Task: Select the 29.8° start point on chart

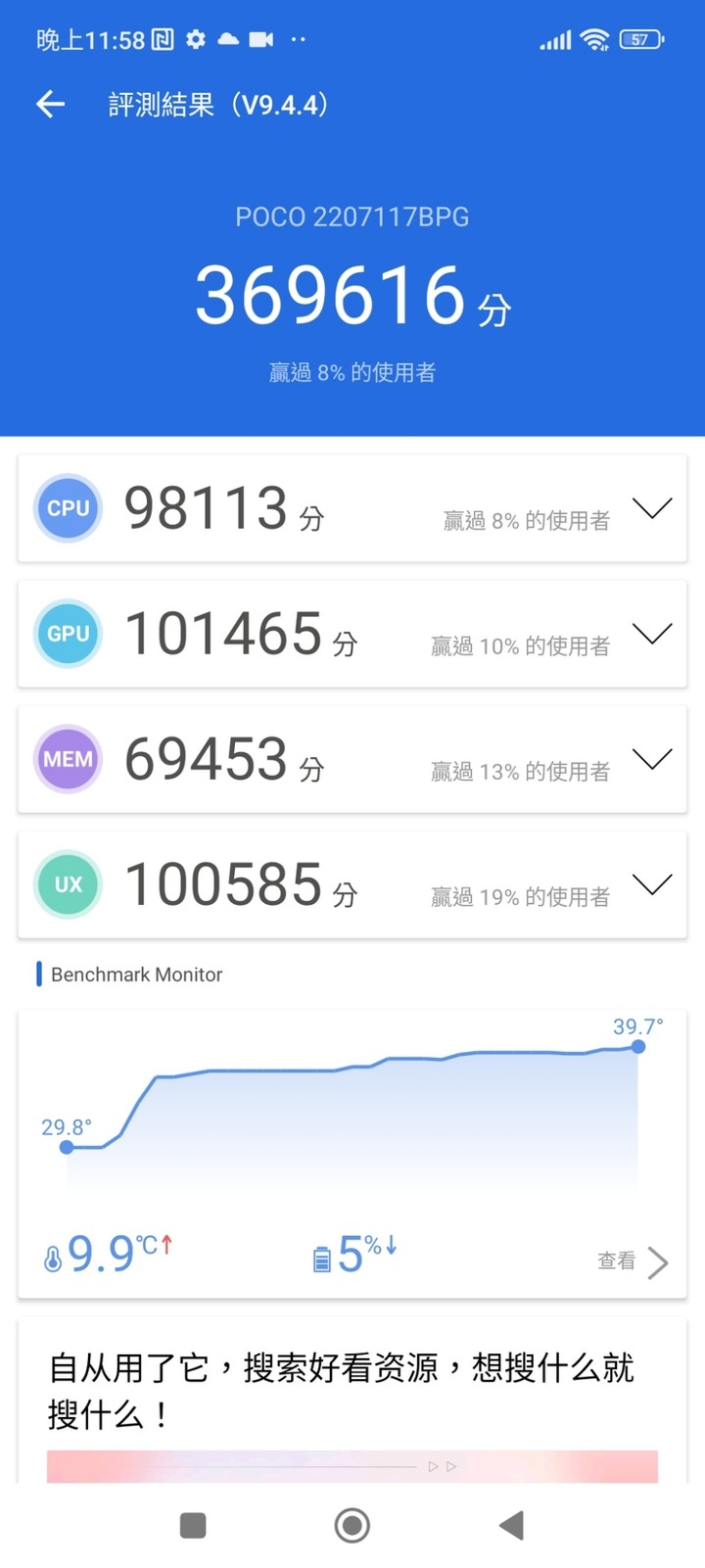Action: tap(67, 1147)
